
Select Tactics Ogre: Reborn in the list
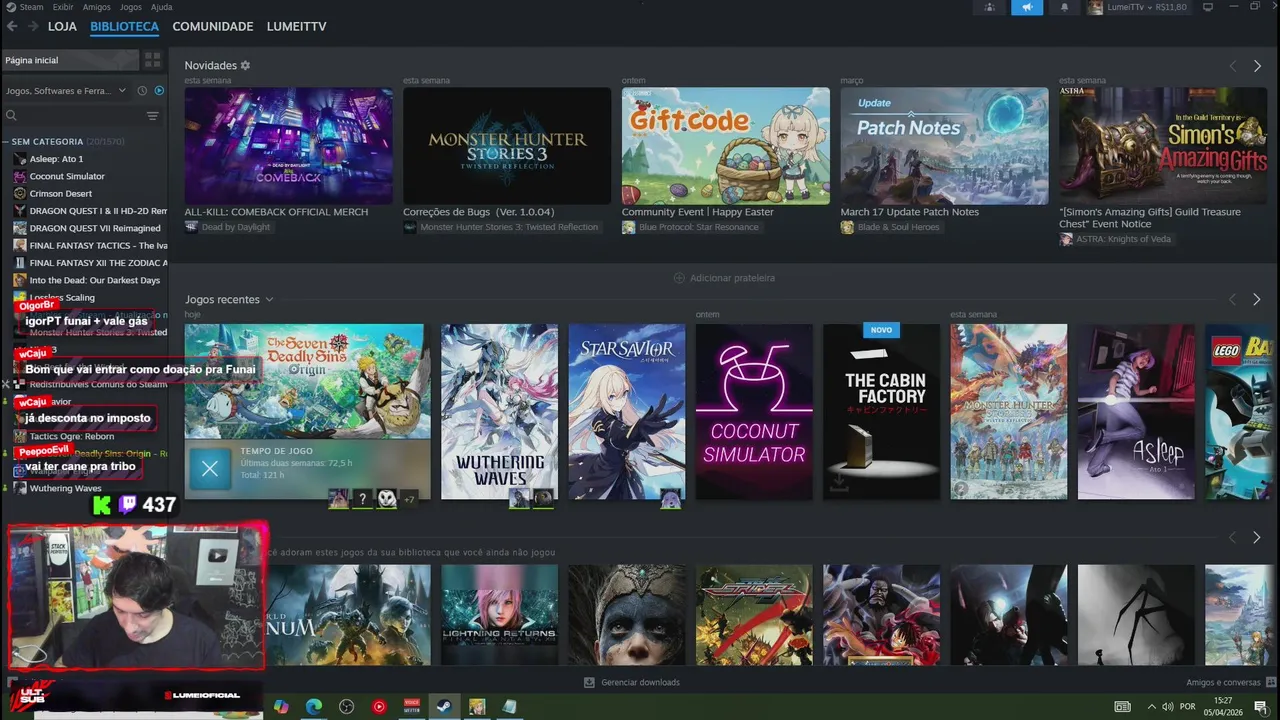[x=72, y=436]
